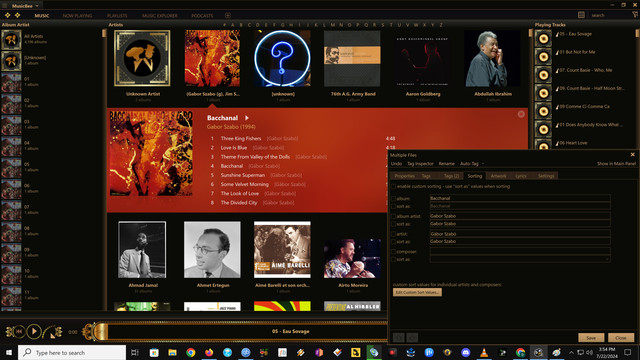Screen dimensions: 640x360
Task: Play the Bacchanal album via arrow
Action: coord(247,118)
